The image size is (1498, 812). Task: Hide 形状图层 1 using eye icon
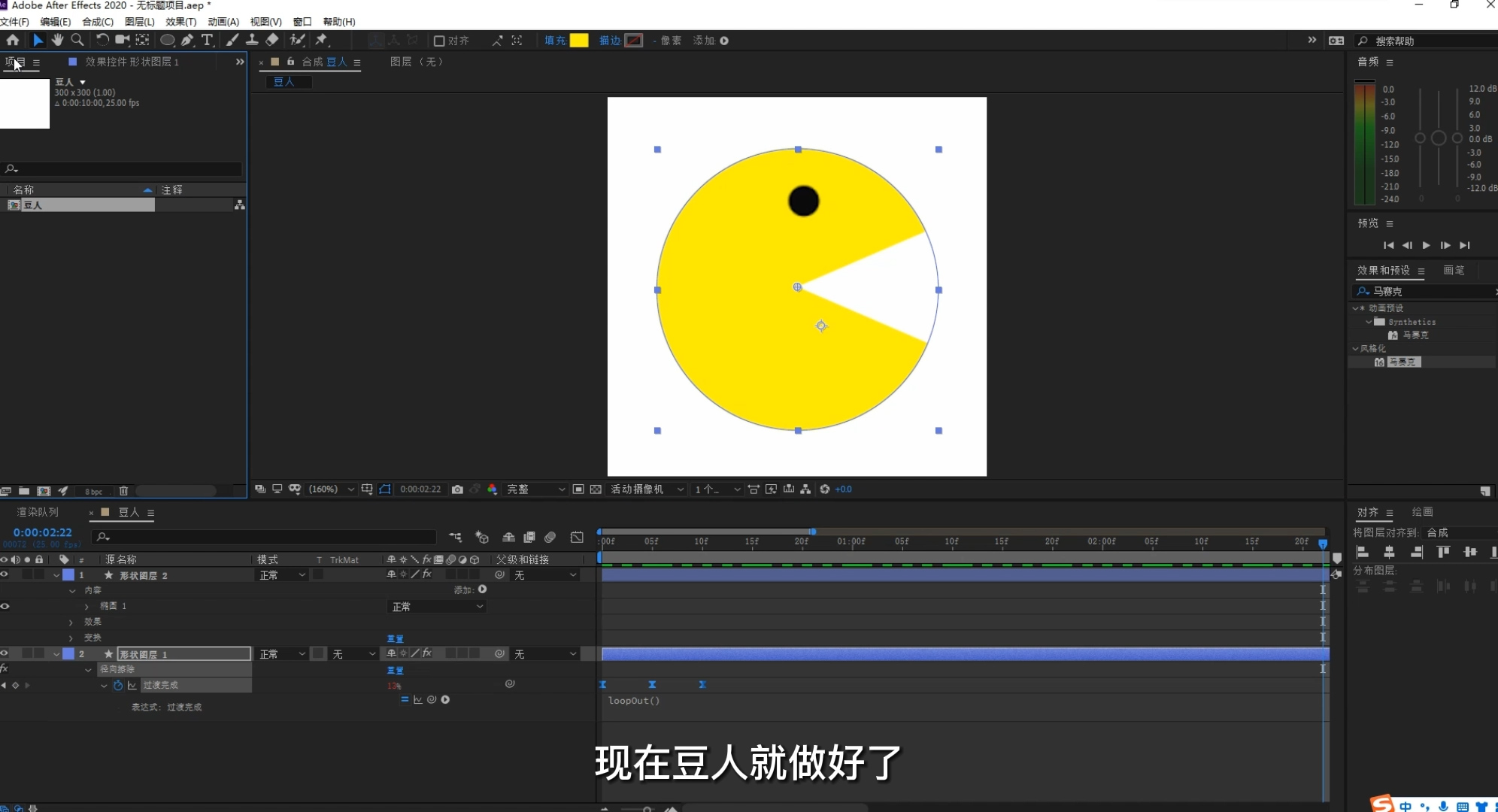(5, 654)
